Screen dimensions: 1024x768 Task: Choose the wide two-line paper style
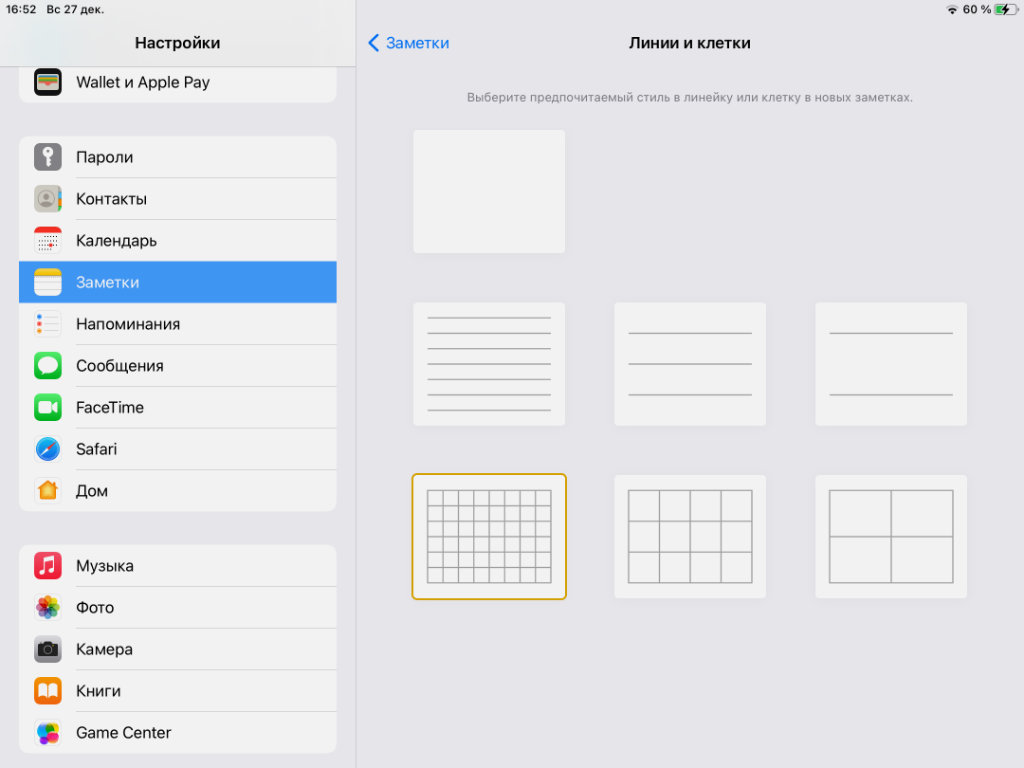click(891, 364)
